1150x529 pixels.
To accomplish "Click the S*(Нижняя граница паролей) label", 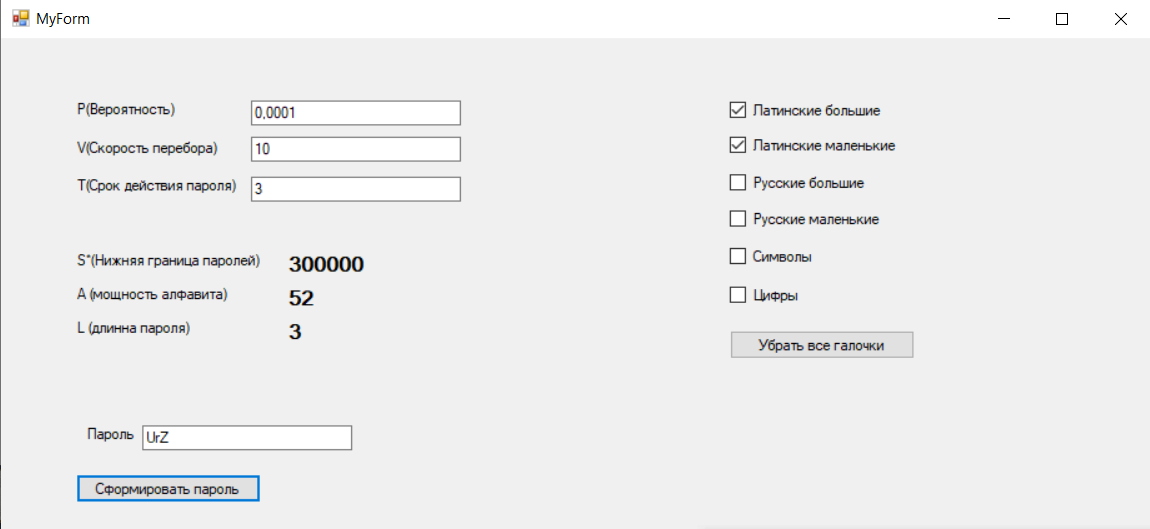I will (168, 260).
